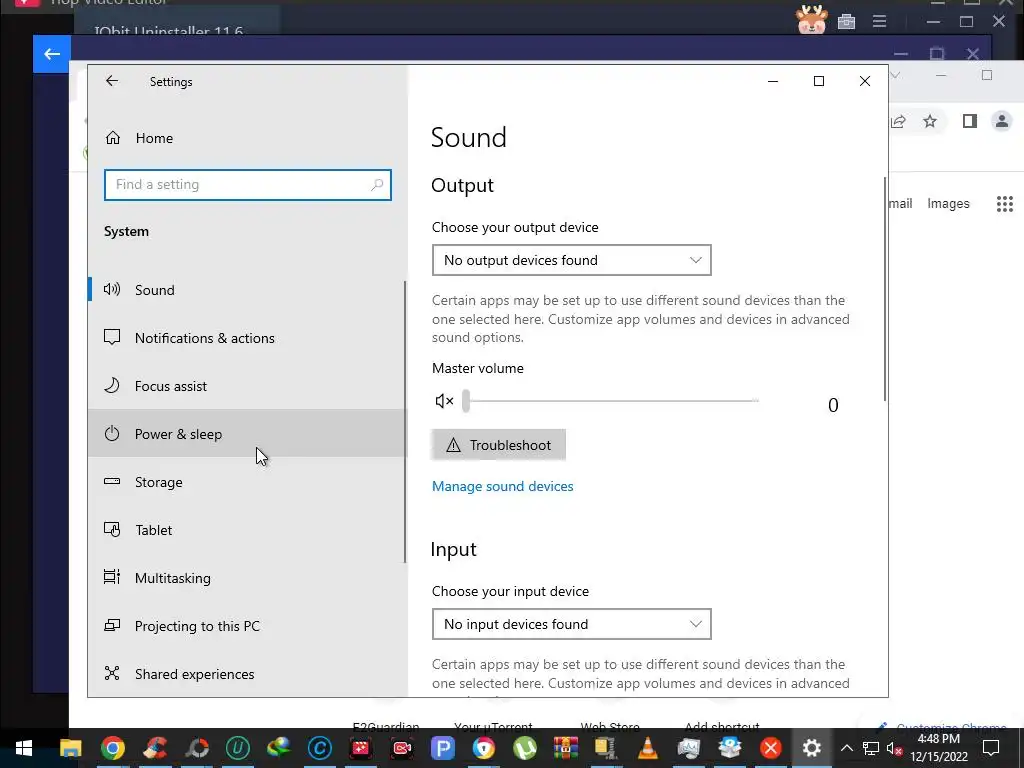Open uTorrent from taskbar
The width and height of the screenshot is (1024, 768).
525,748
